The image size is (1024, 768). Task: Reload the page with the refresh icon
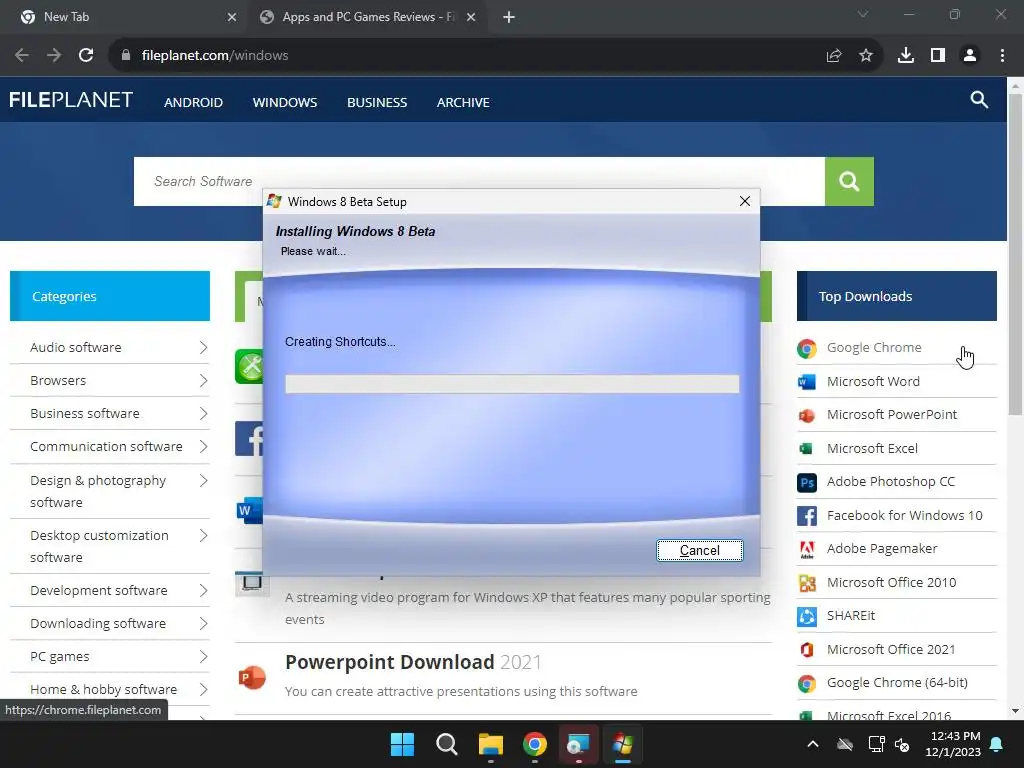pyautogui.click(x=86, y=56)
